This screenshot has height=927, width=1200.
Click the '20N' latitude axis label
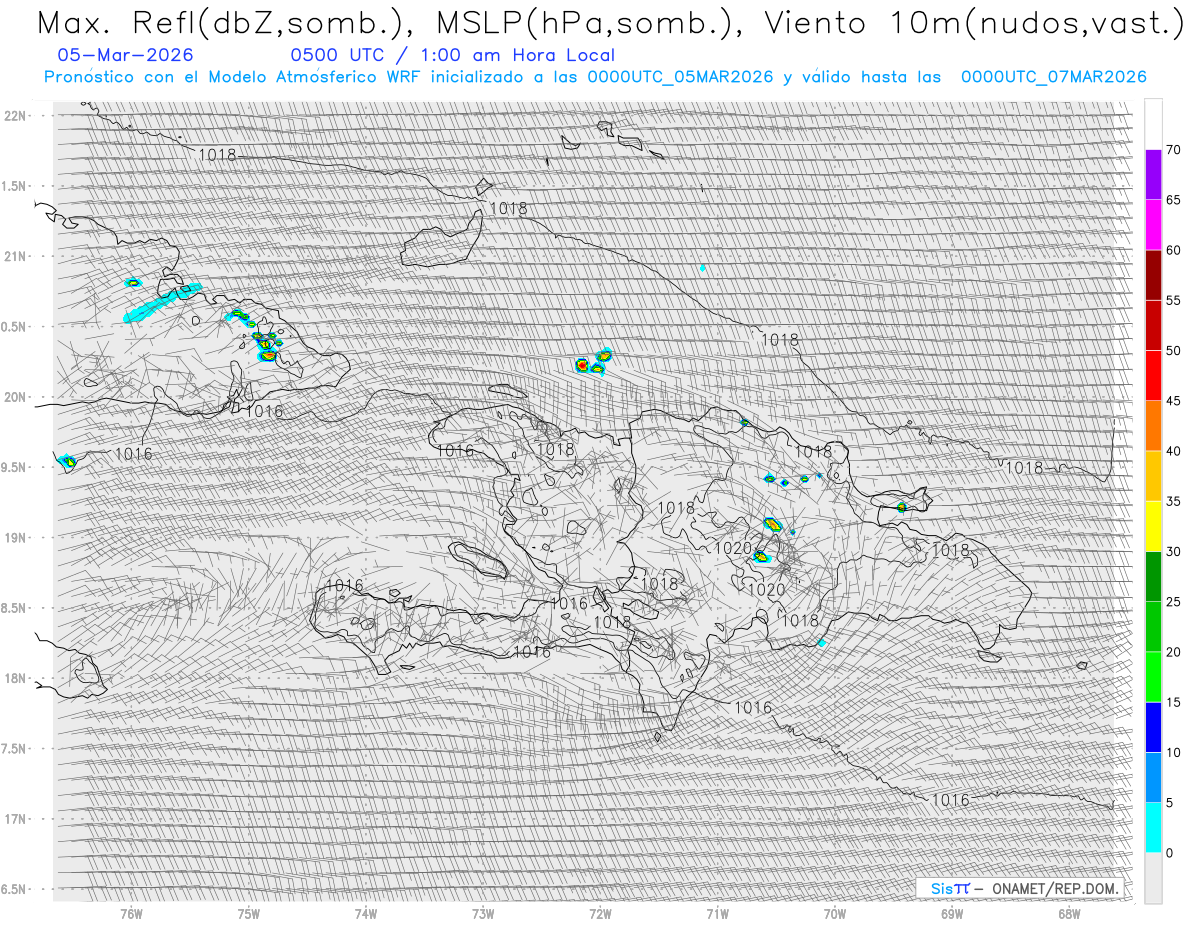pyautogui.click(x=16, y=397)
